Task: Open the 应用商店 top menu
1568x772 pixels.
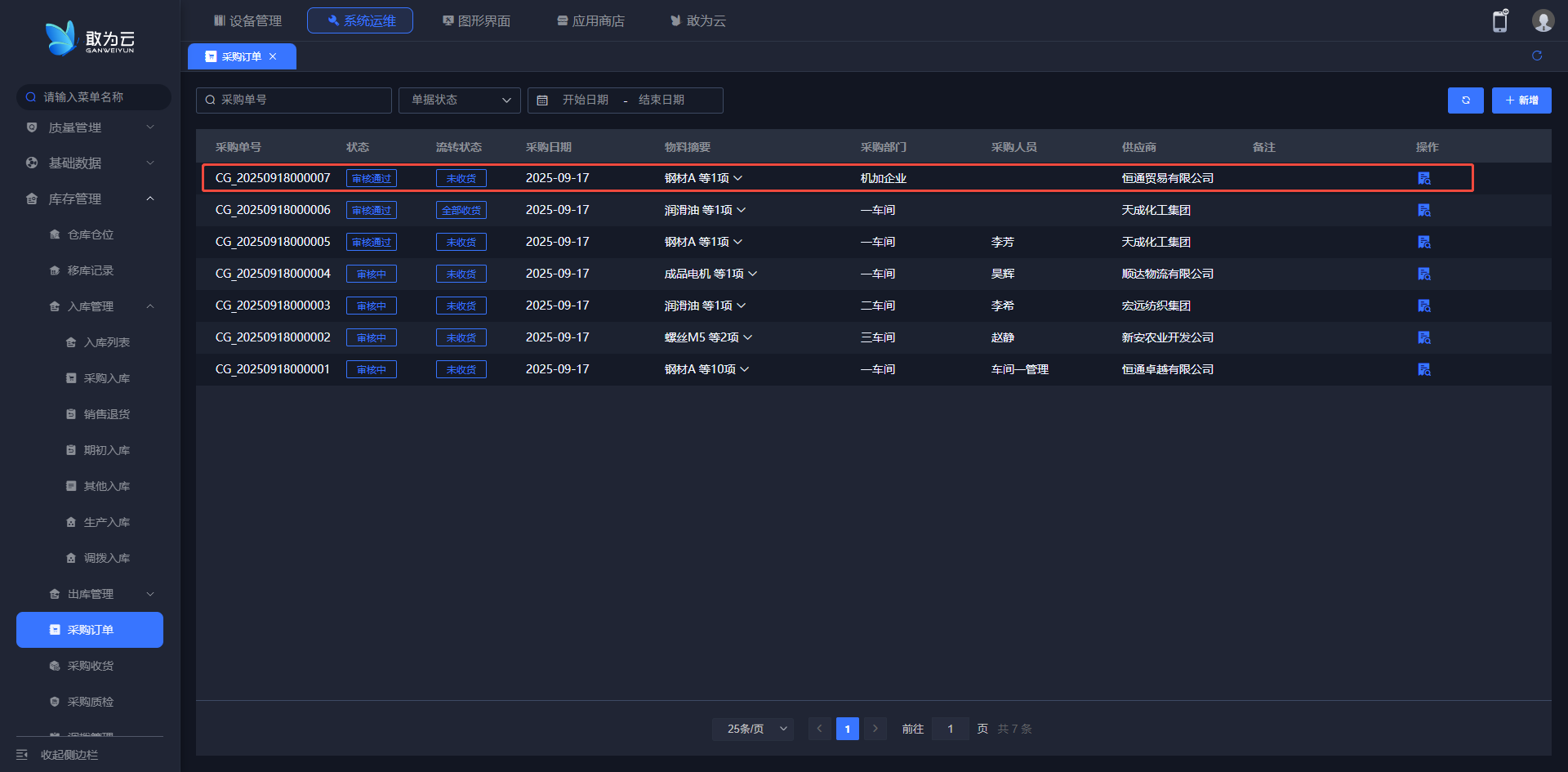Action: [x=590, y=20]
